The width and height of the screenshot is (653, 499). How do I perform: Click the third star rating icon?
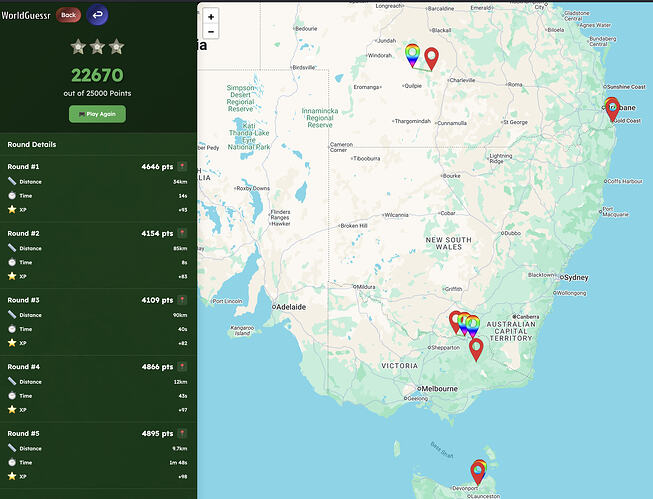[117, 47]
